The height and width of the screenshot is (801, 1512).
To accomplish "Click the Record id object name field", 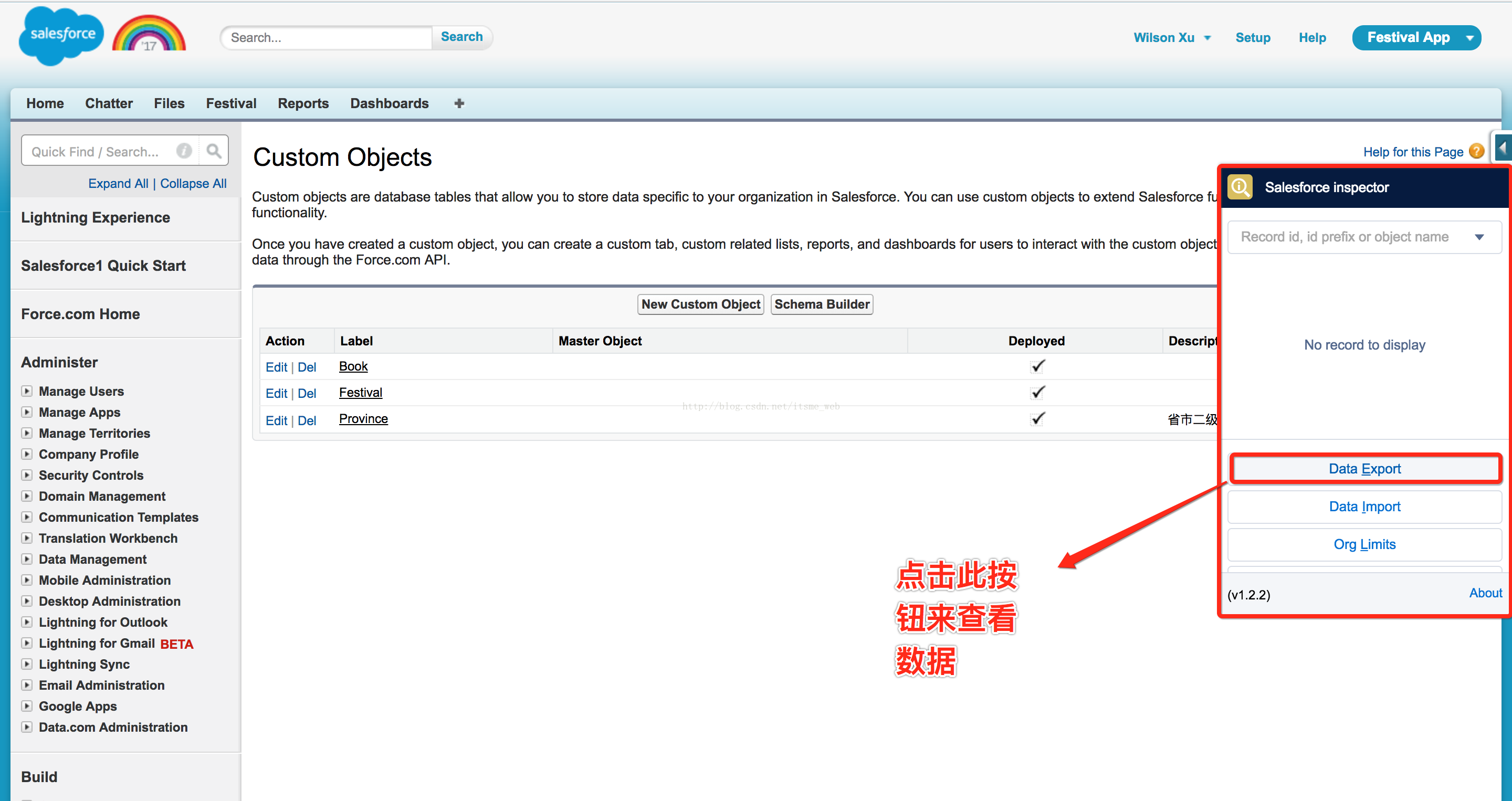I will (x=1344, y=237).
